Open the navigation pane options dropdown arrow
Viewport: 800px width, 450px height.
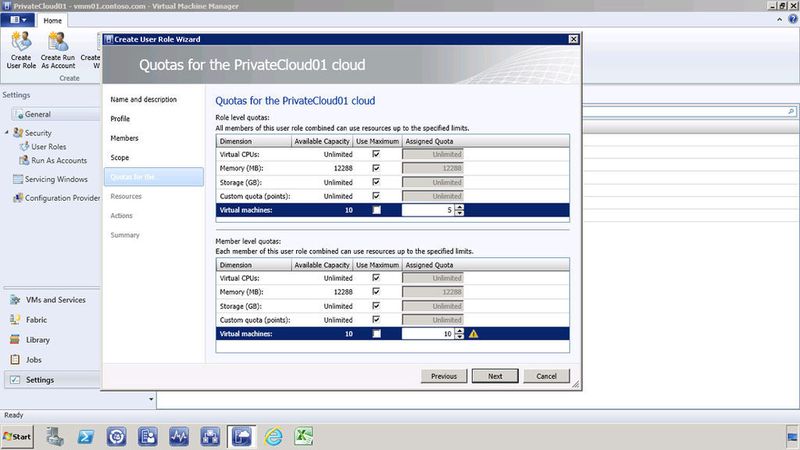pos(151,399)
